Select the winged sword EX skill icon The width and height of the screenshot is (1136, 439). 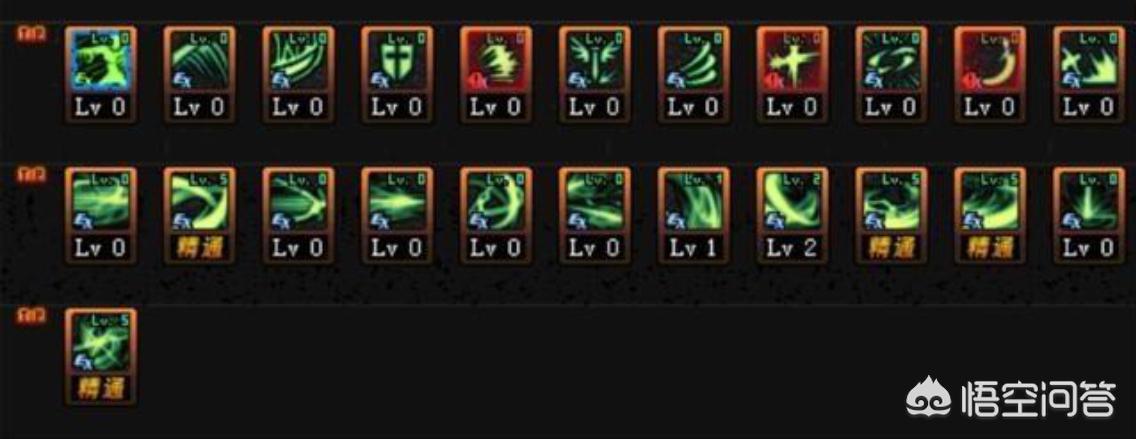(595, 61)
